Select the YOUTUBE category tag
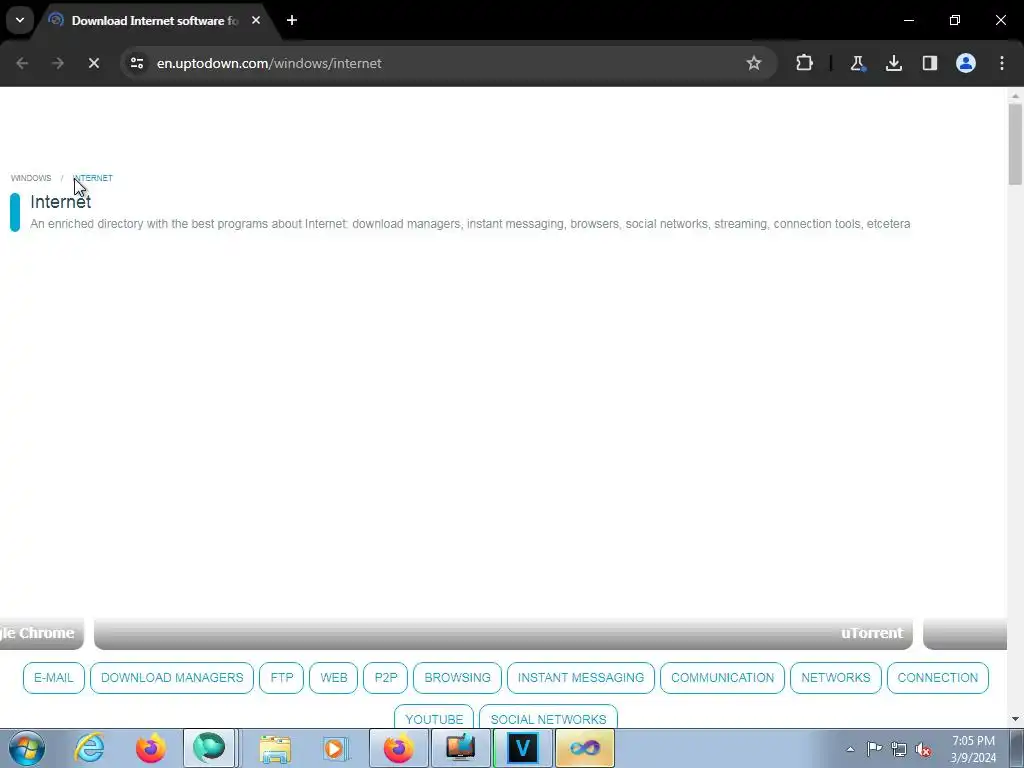 click(x=434, y=717)
